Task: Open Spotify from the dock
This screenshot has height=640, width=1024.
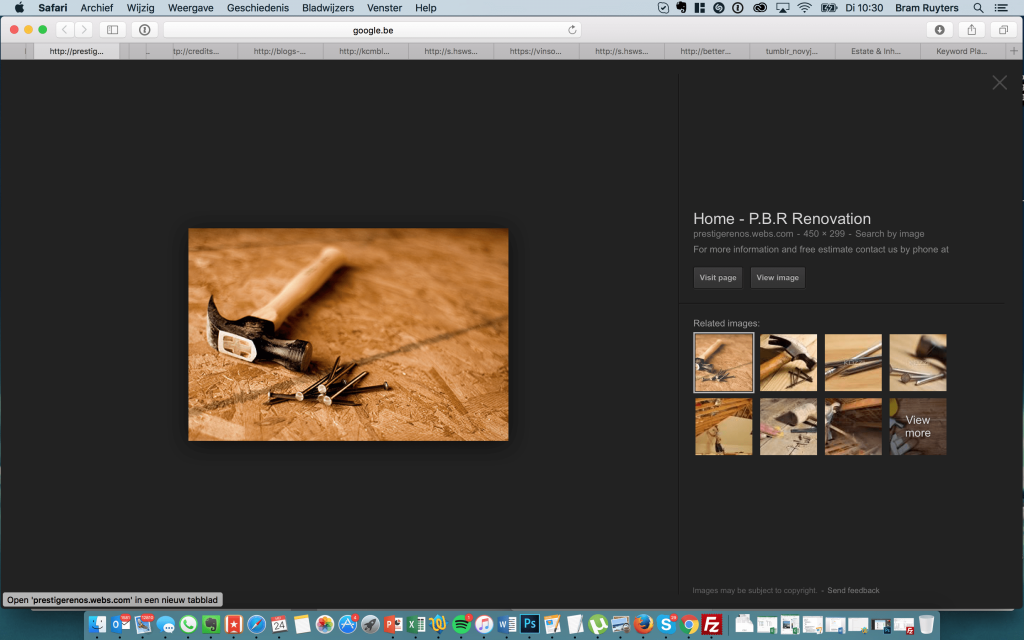Action: (461, 624)
